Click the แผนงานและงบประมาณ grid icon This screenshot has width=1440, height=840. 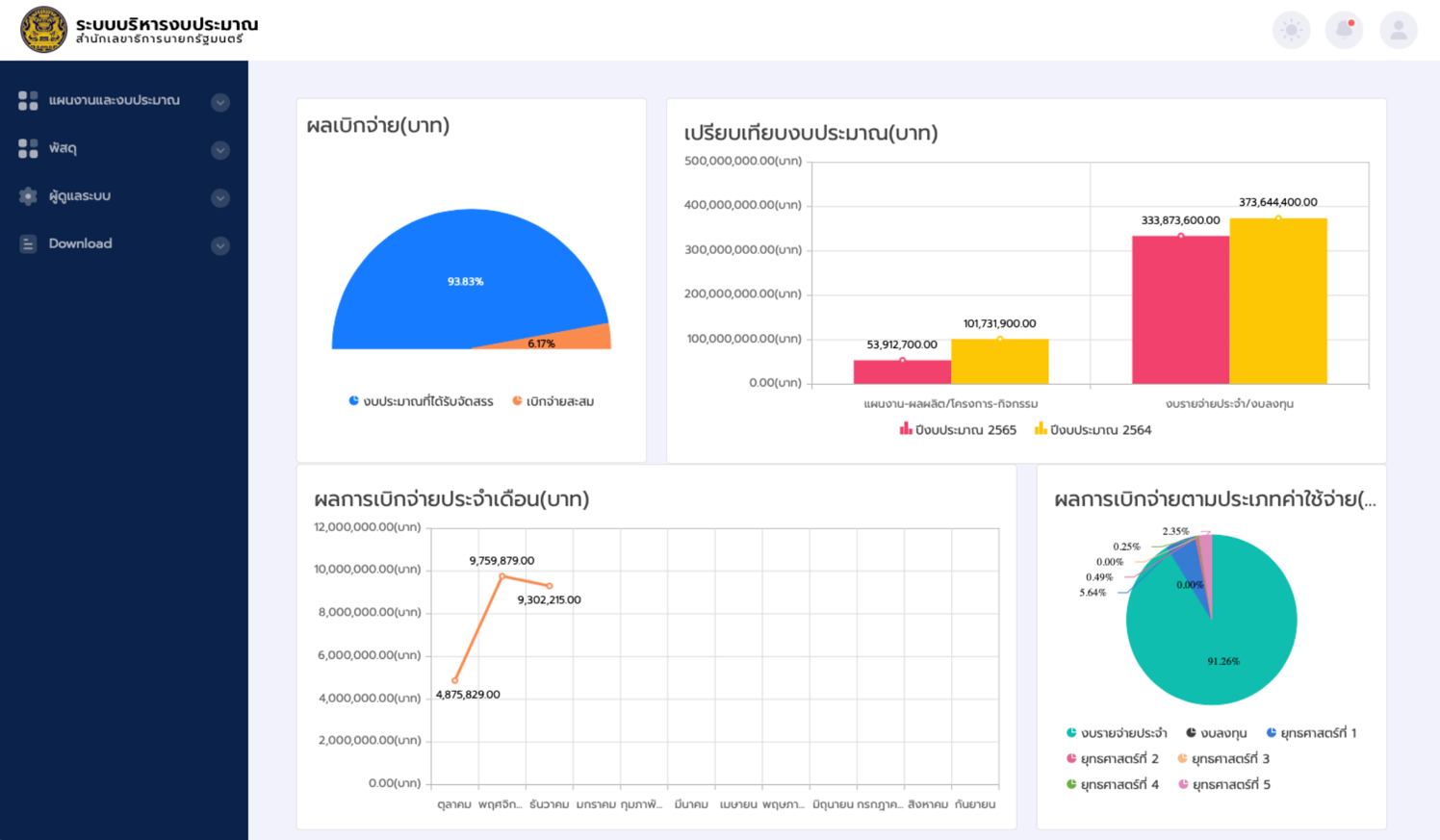pos(28,101)
